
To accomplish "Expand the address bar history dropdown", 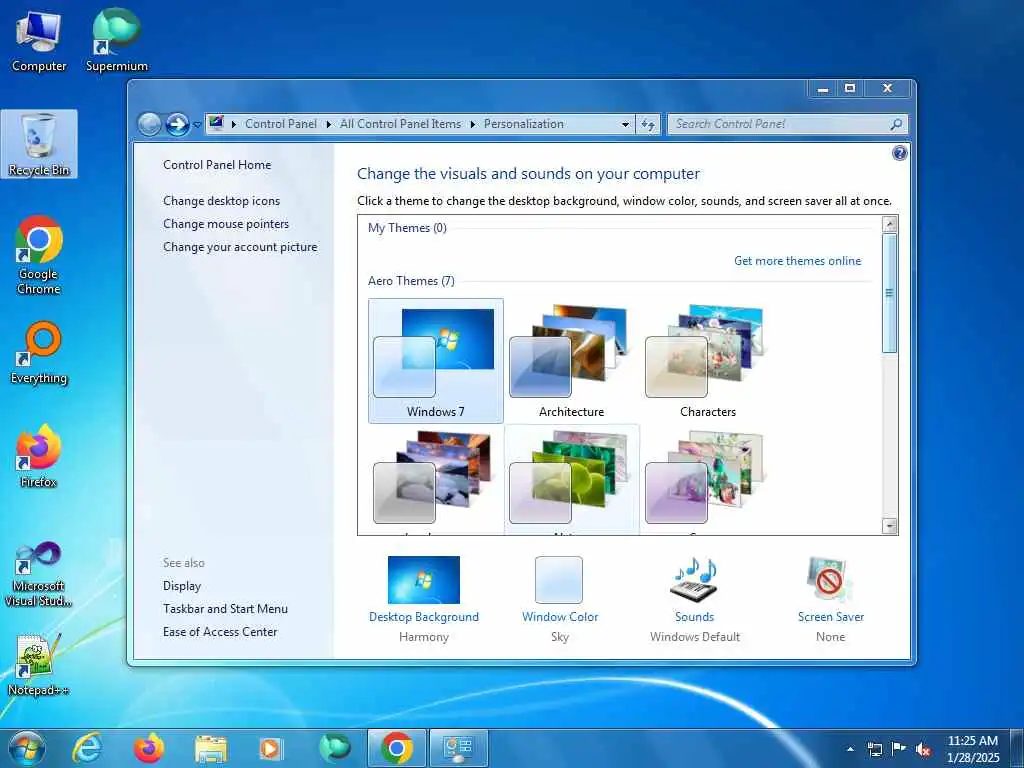I will point(625,124).
